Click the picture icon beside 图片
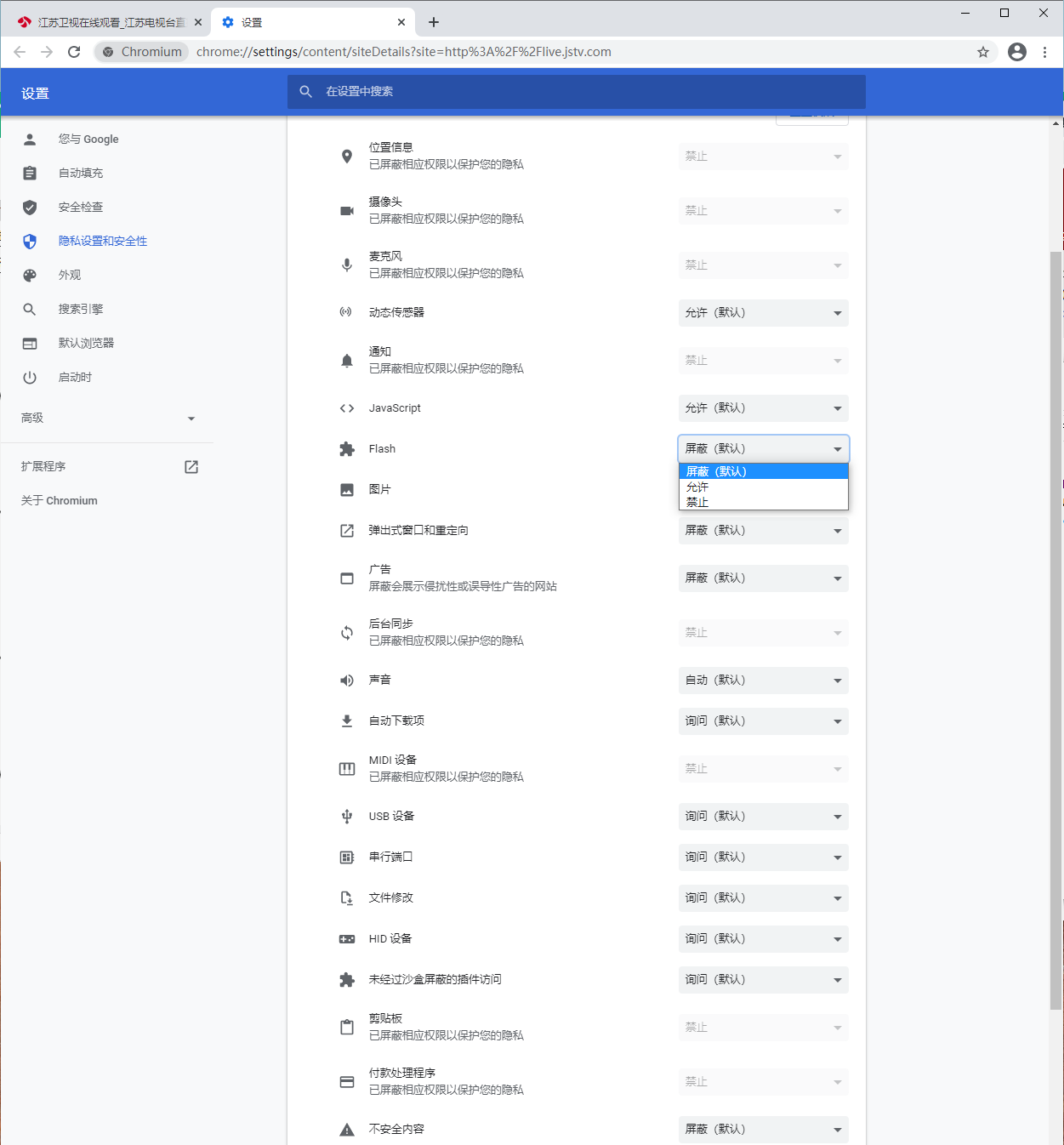Image resolution: width=1064 pixels, height=1145 pixels. click(x=347, y=490)
